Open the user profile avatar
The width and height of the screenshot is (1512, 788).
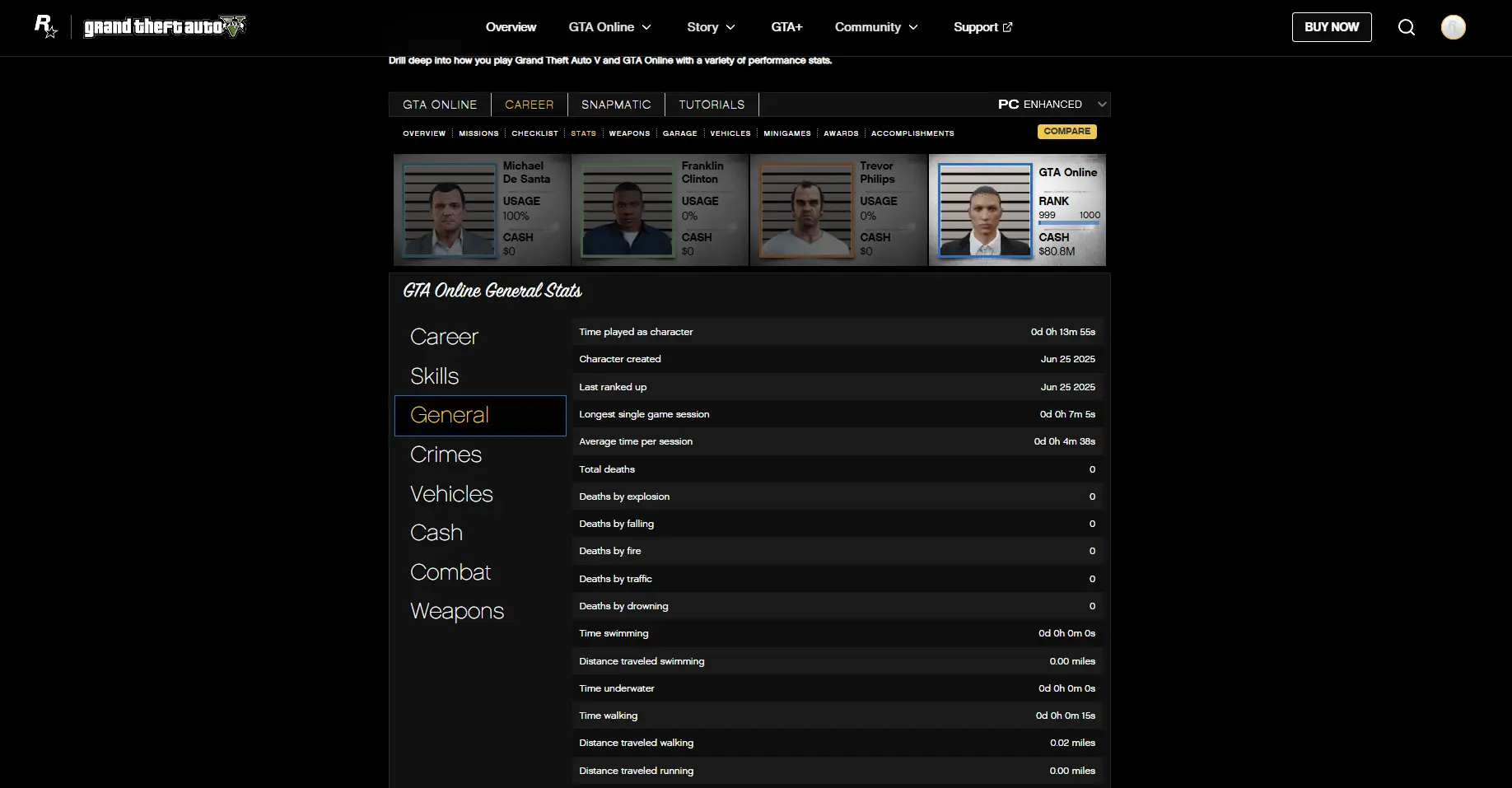(1453, 27)
